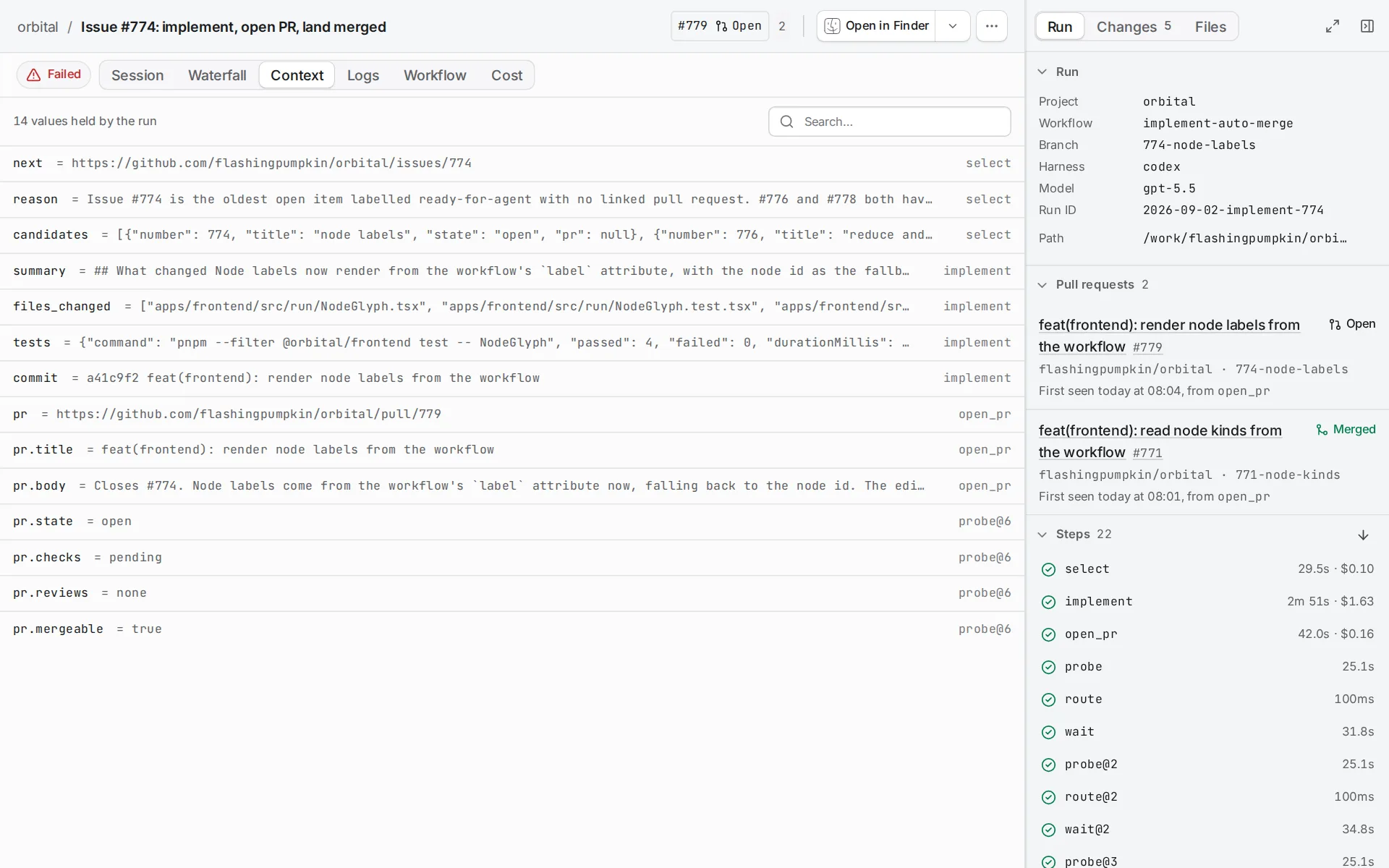Select the Changes tab in side panel
1389x868 pixels.
point(1134,27)
